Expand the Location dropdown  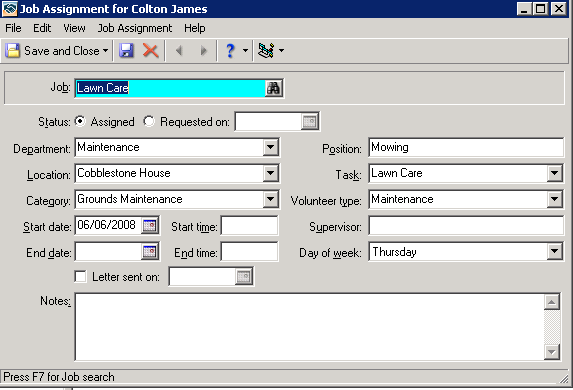270,173
